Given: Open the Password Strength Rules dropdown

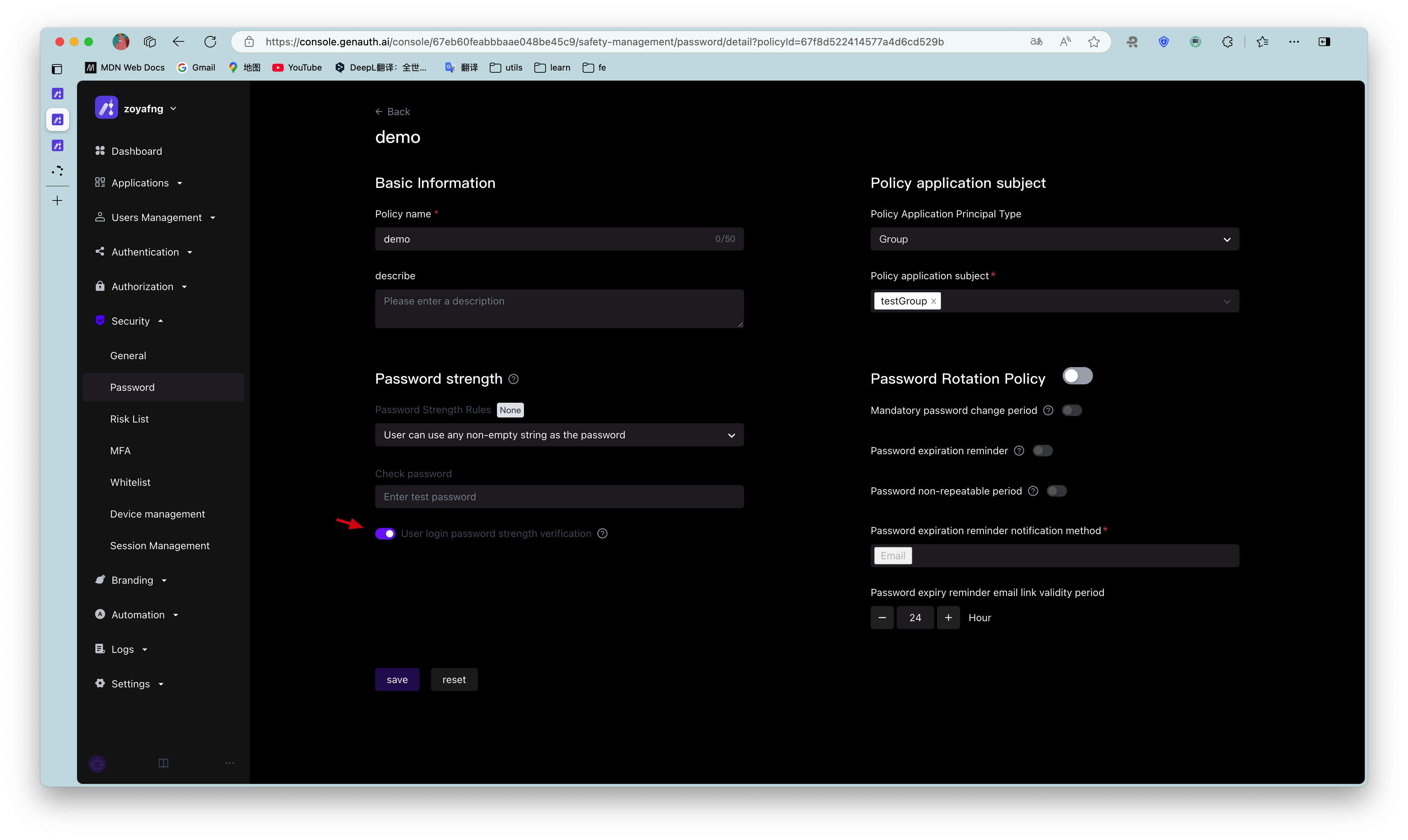Looking at the screenshot, I should pyautogui.click(x=559, y=435).
